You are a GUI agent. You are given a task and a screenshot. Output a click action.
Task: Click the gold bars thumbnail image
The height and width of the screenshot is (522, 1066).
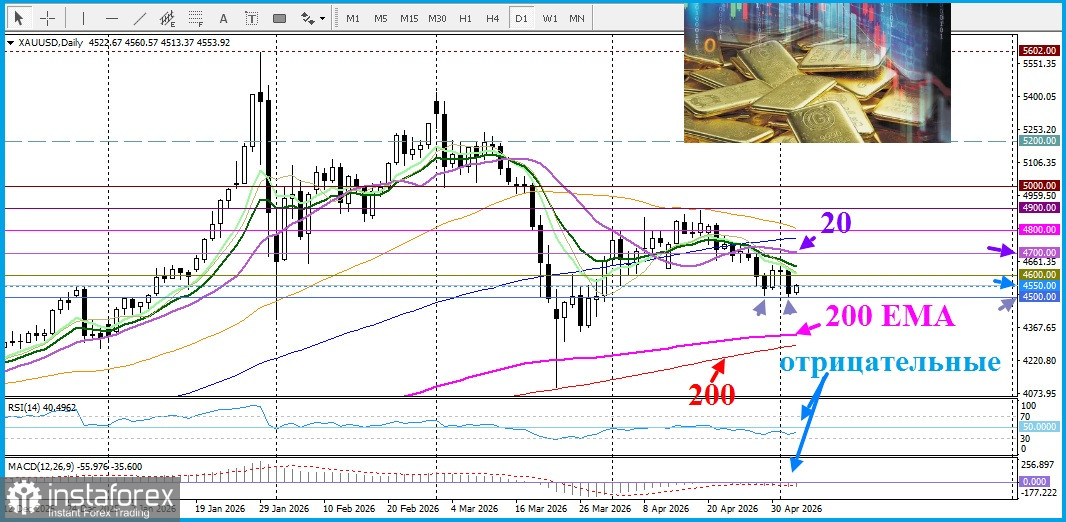tap(817, 72)
